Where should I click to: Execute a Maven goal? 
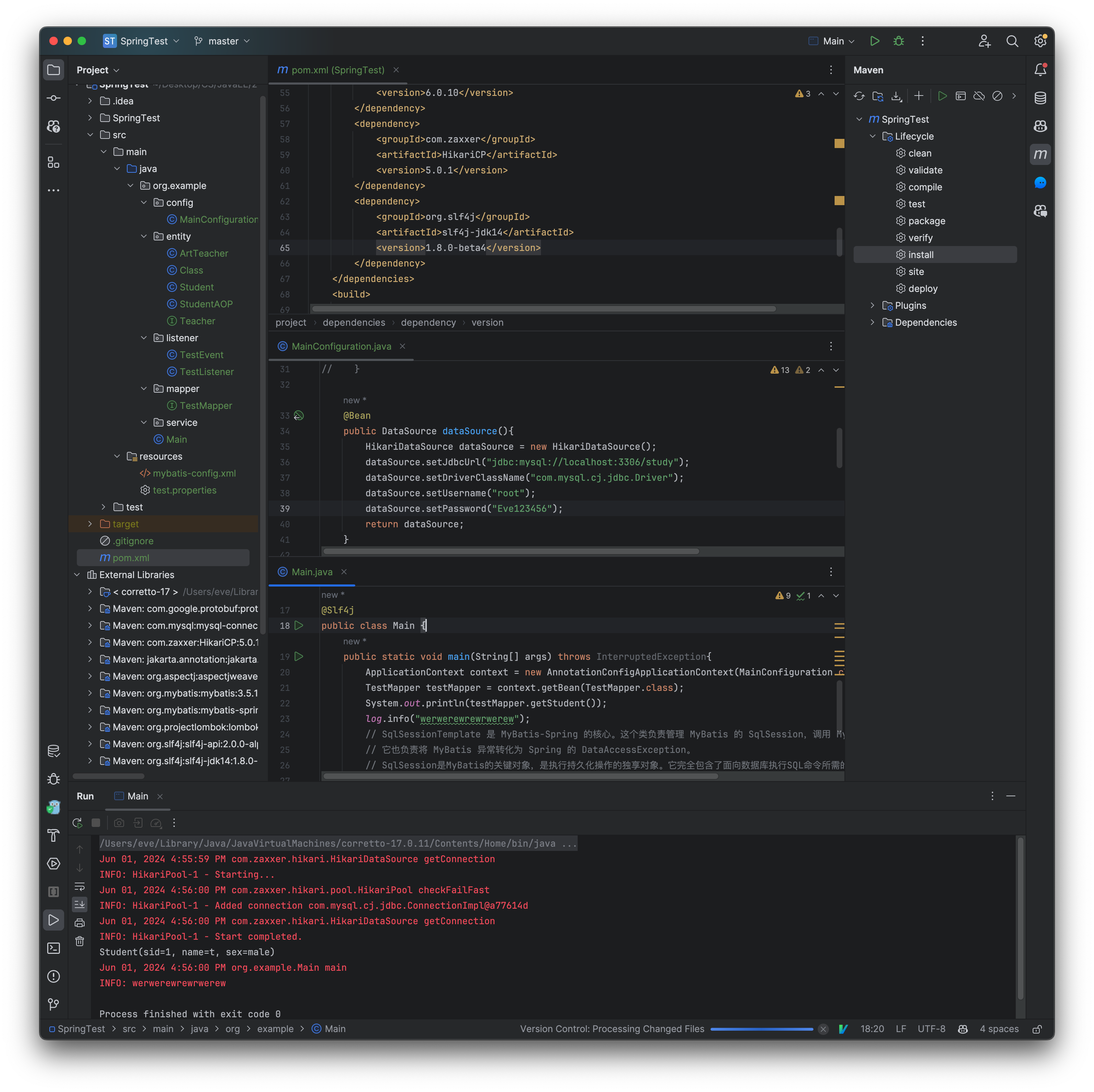tap(961, 96)
